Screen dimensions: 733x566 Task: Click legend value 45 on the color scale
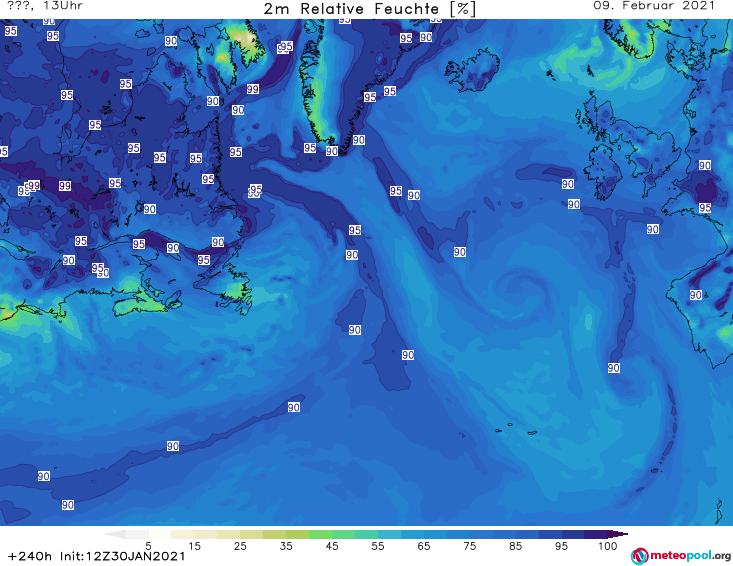click(332, 546)
